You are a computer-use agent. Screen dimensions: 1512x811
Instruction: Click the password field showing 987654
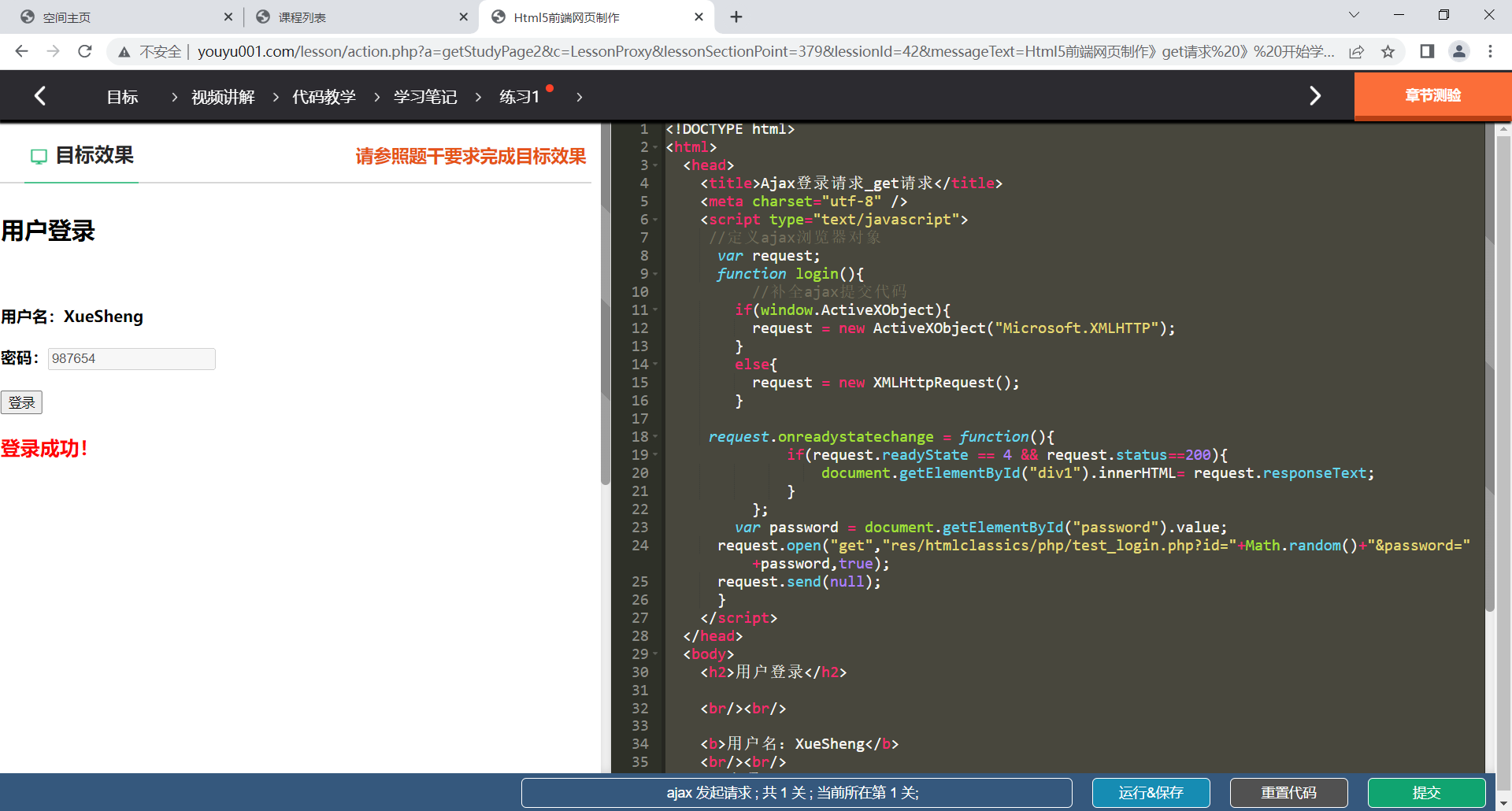click(x=132, y=358)
